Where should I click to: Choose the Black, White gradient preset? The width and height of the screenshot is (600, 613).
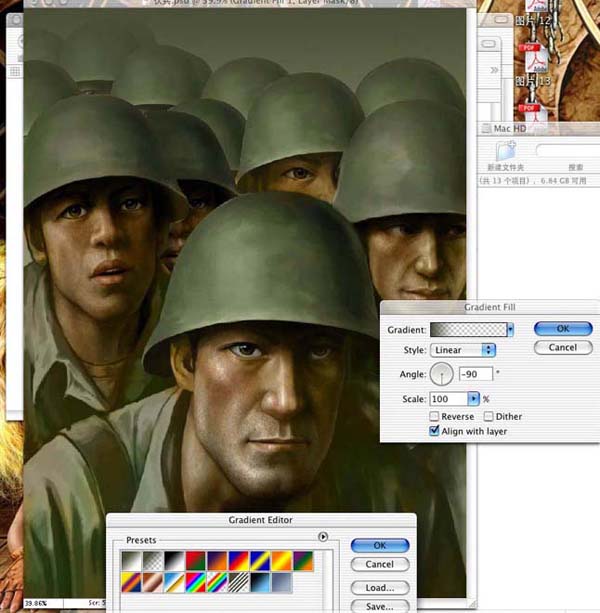click(x=174, y=561)
